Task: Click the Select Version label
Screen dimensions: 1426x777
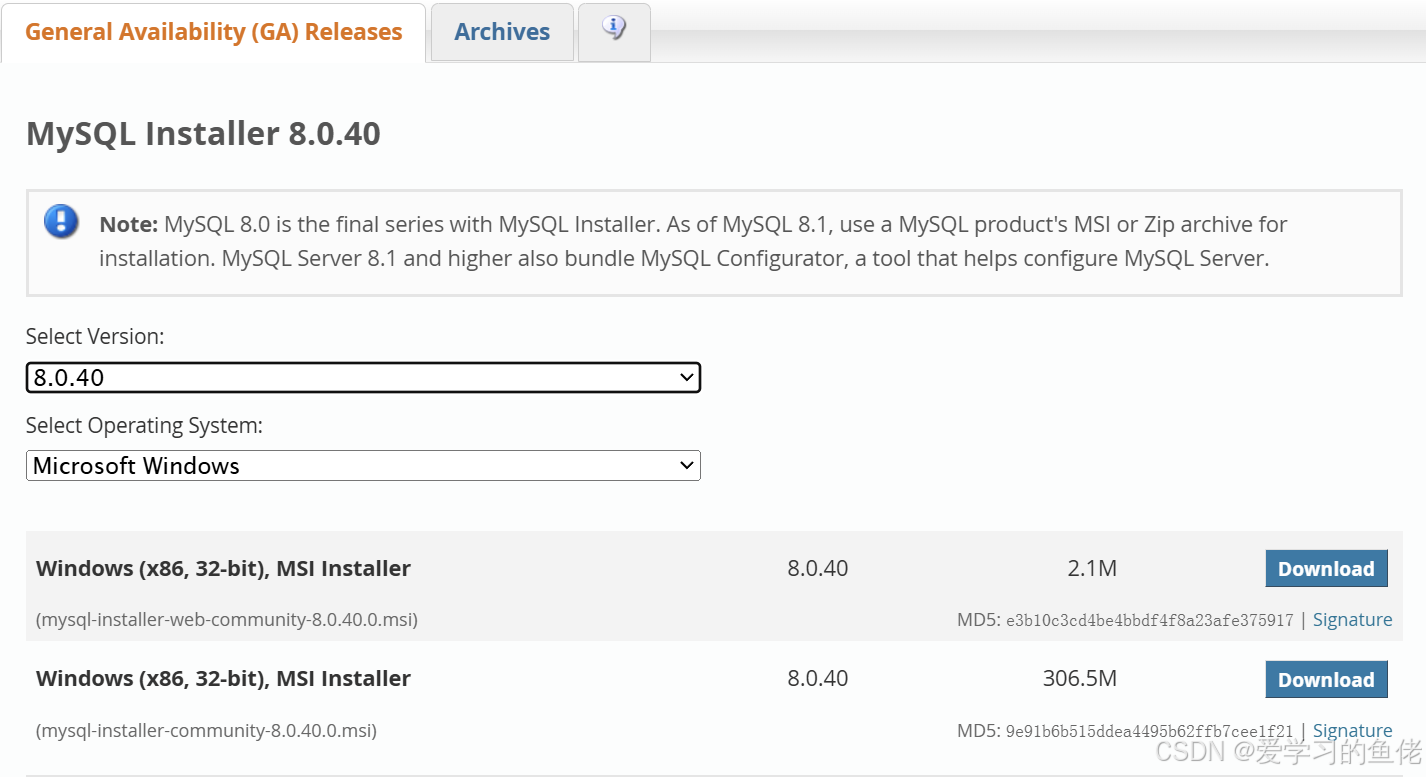Action: click(x=95, y=337)
